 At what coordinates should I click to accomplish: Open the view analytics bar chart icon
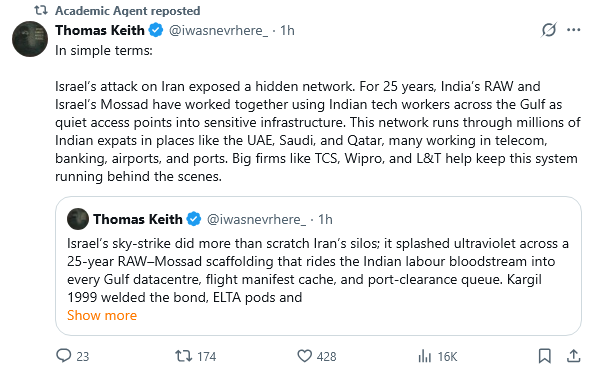pos(425,356)
